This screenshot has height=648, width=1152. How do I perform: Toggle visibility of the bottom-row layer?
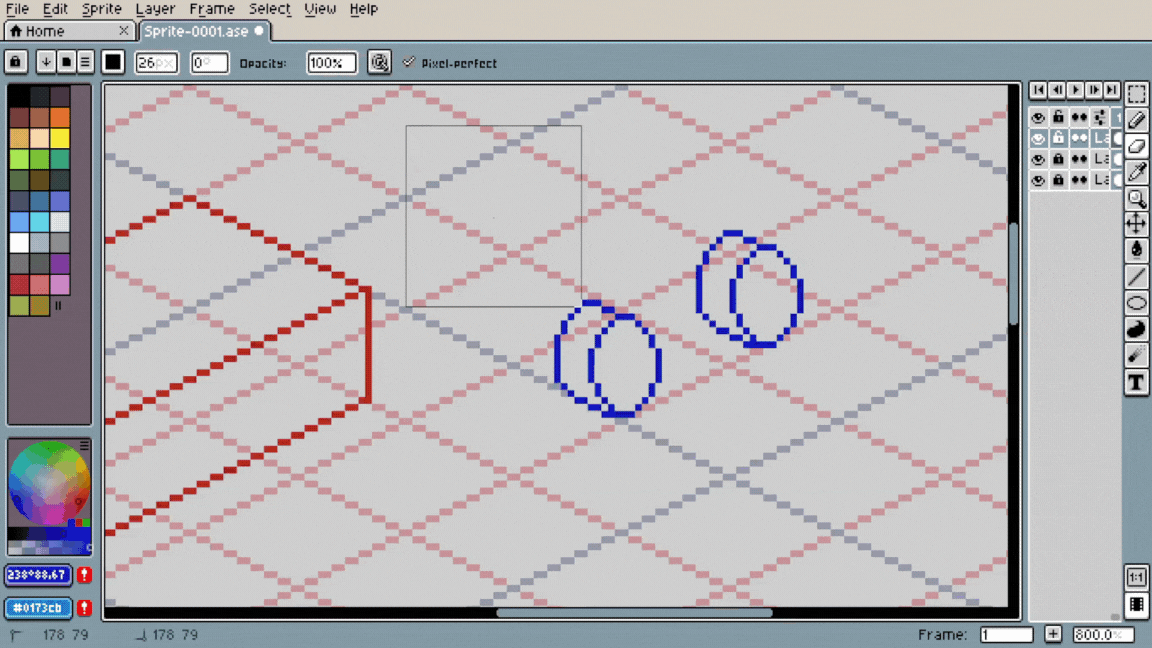[x=1038, y=179]
